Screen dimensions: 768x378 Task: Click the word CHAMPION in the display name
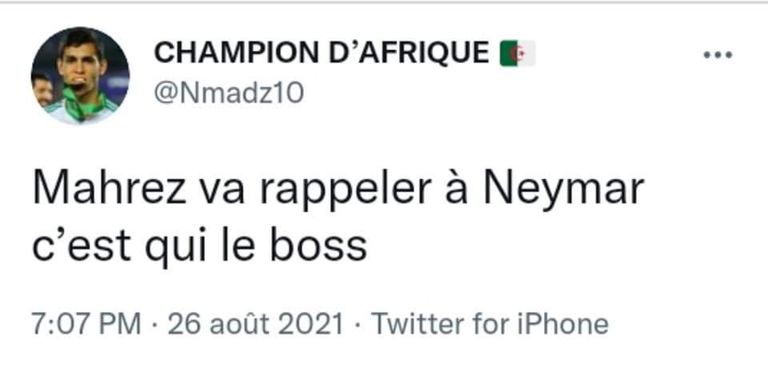tap(237, 53)
